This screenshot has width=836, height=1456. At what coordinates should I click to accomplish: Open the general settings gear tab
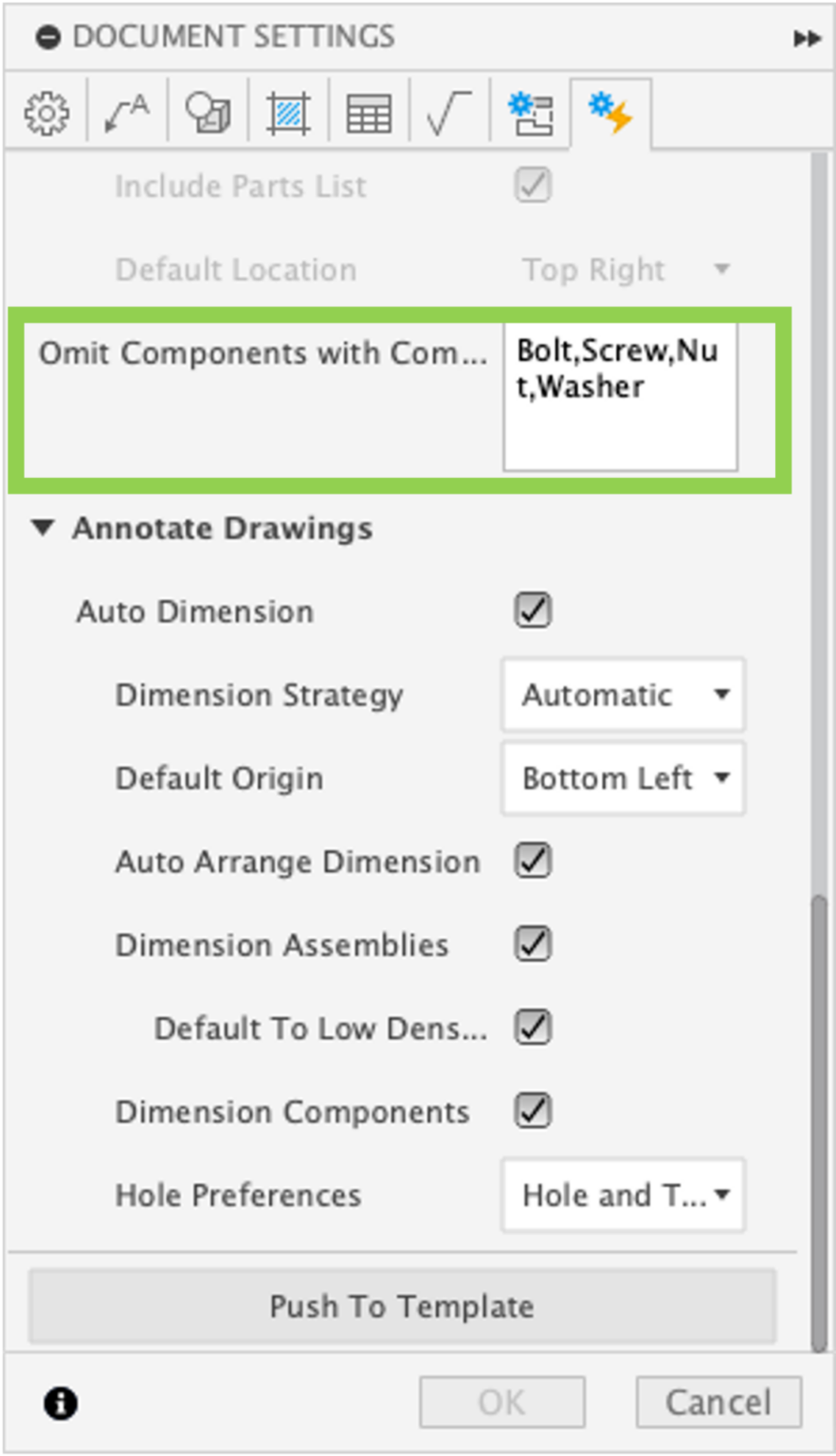point(46,114)
